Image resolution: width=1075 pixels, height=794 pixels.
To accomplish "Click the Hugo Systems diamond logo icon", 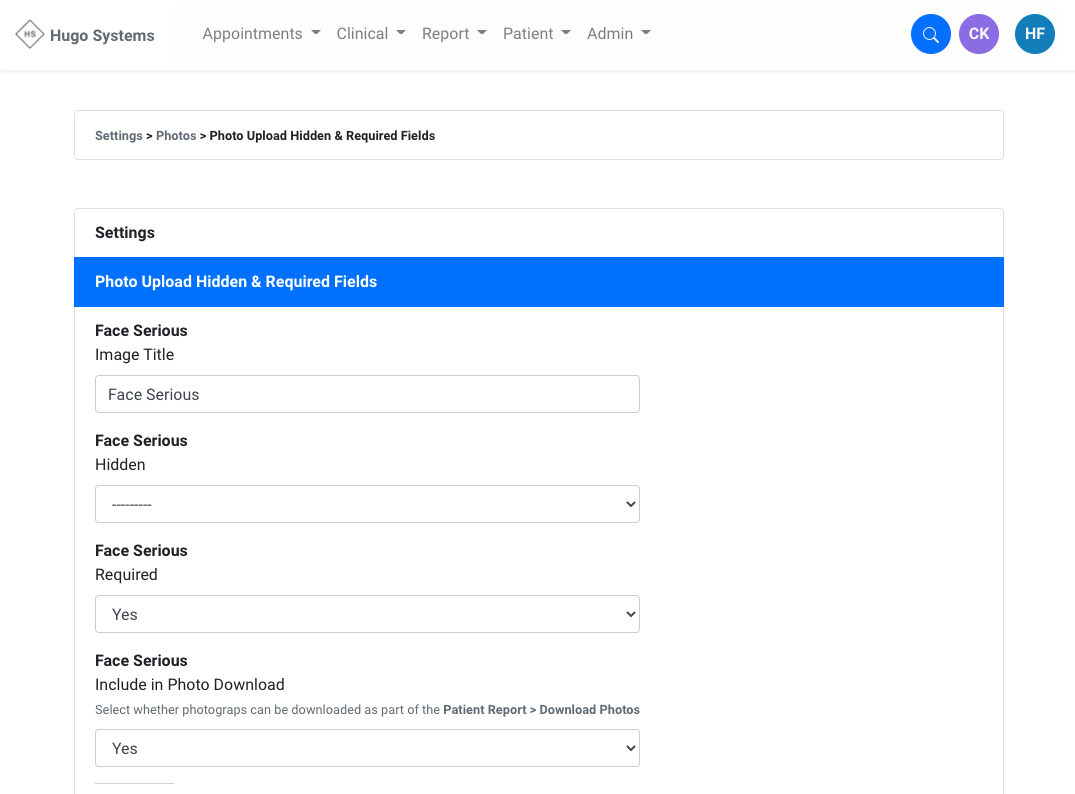I will 30,34.
